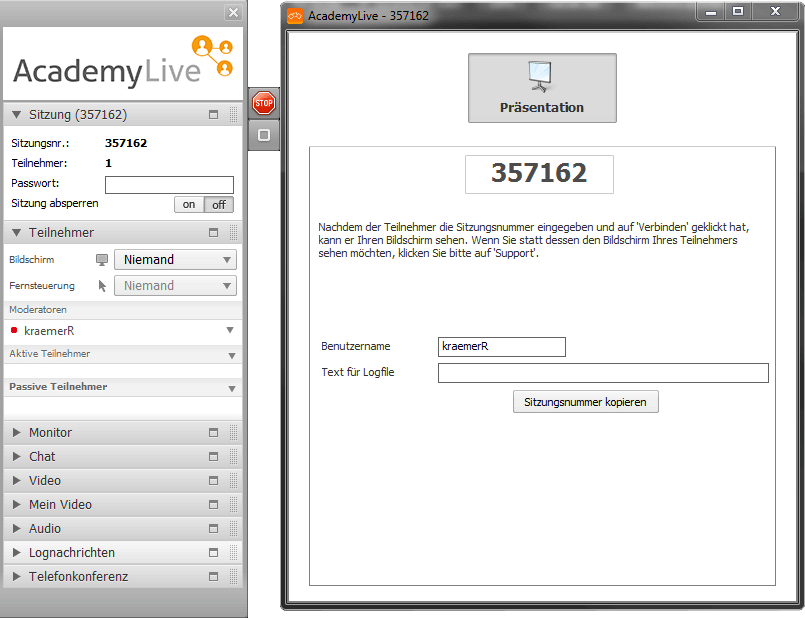Detach the Telefonkonferenz panel window icon

click(214, 576)
